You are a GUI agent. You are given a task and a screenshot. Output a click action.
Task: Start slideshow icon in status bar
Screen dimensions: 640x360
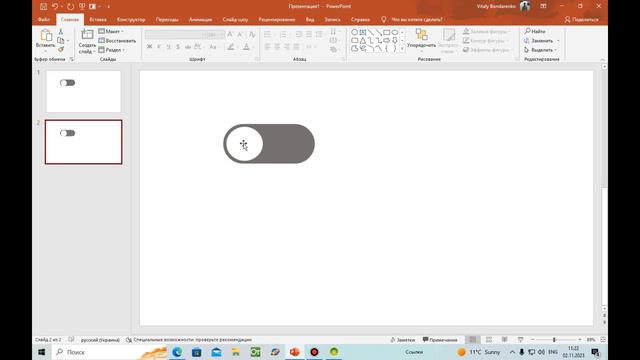click(520, 340)
